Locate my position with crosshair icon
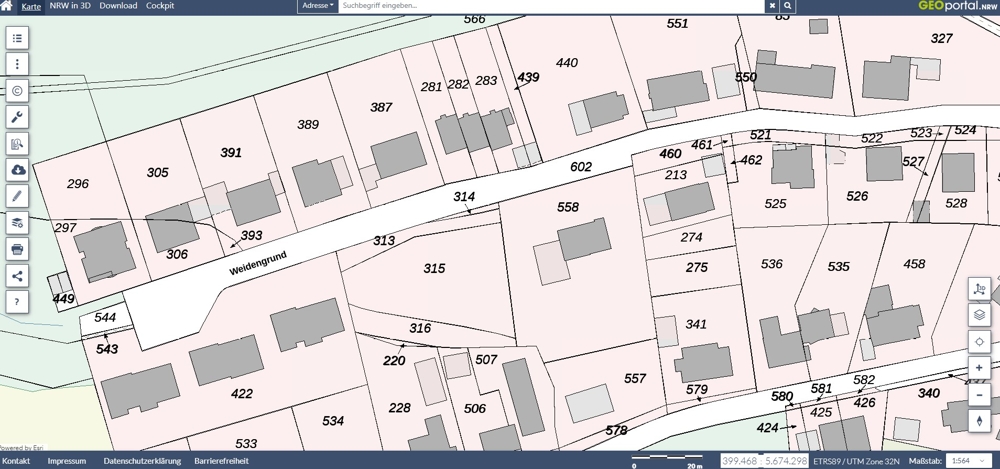The image size is (1000, 469). click(x=980, y=342)
